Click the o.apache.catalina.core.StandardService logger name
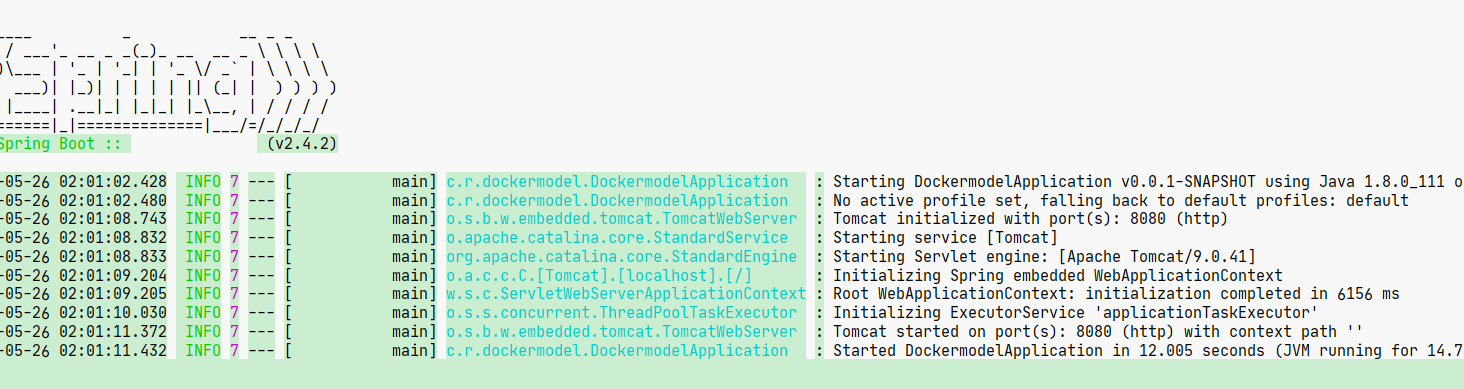The height and width of the screenshot is (389, 1464). click(616, 238)
